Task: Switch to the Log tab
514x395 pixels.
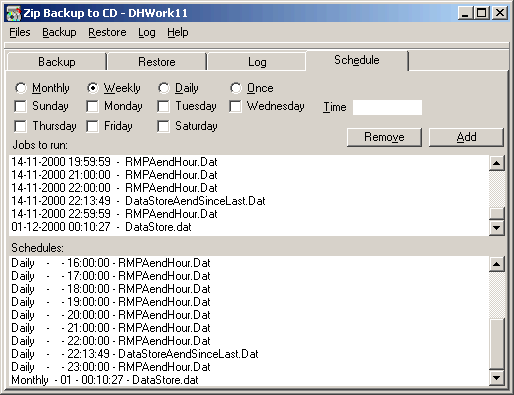Action: coord(257,62)
